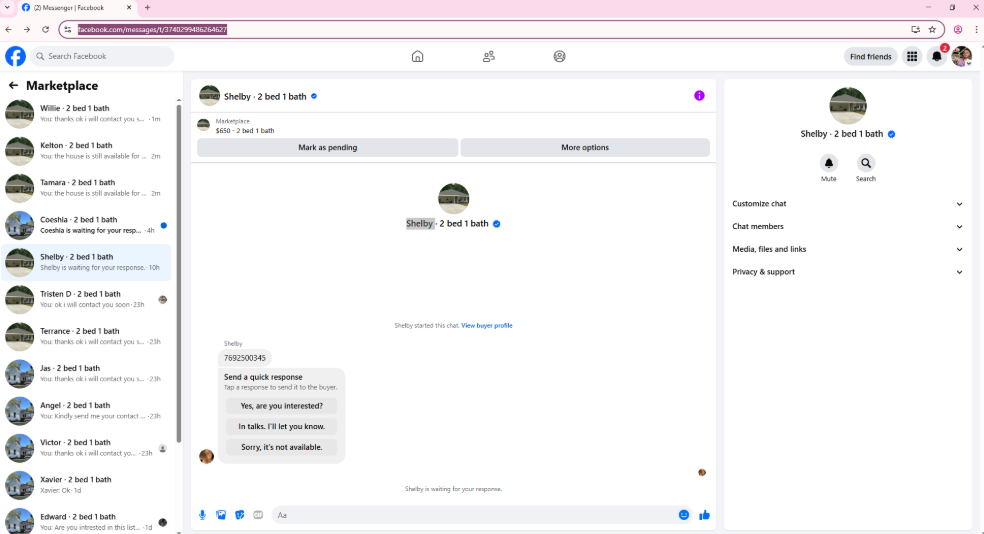
Task: Click the conversation list scrollbar
Action: pyautogui.click(x=179, y=273)
